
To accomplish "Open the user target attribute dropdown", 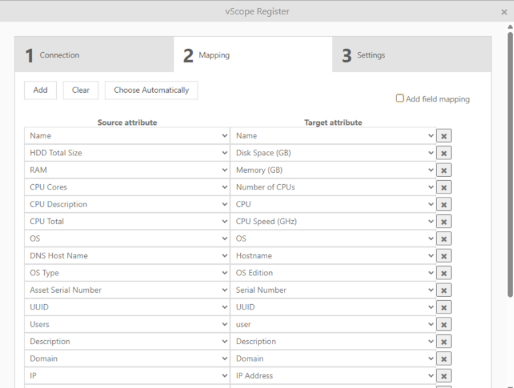I will point(333,324).
